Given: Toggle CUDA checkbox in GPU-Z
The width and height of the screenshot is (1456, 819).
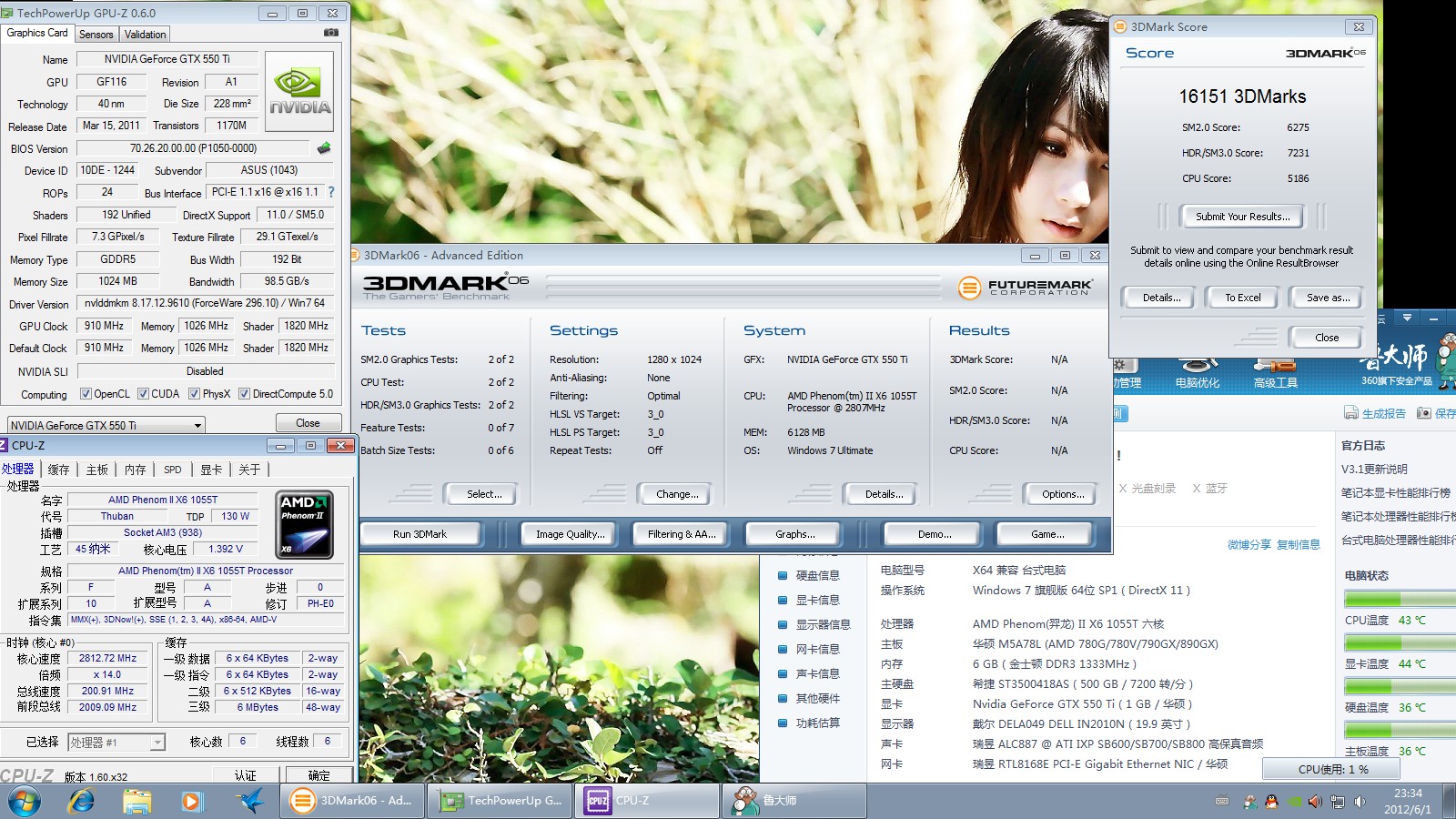Looking at the screenshot, I should (143, 394).
